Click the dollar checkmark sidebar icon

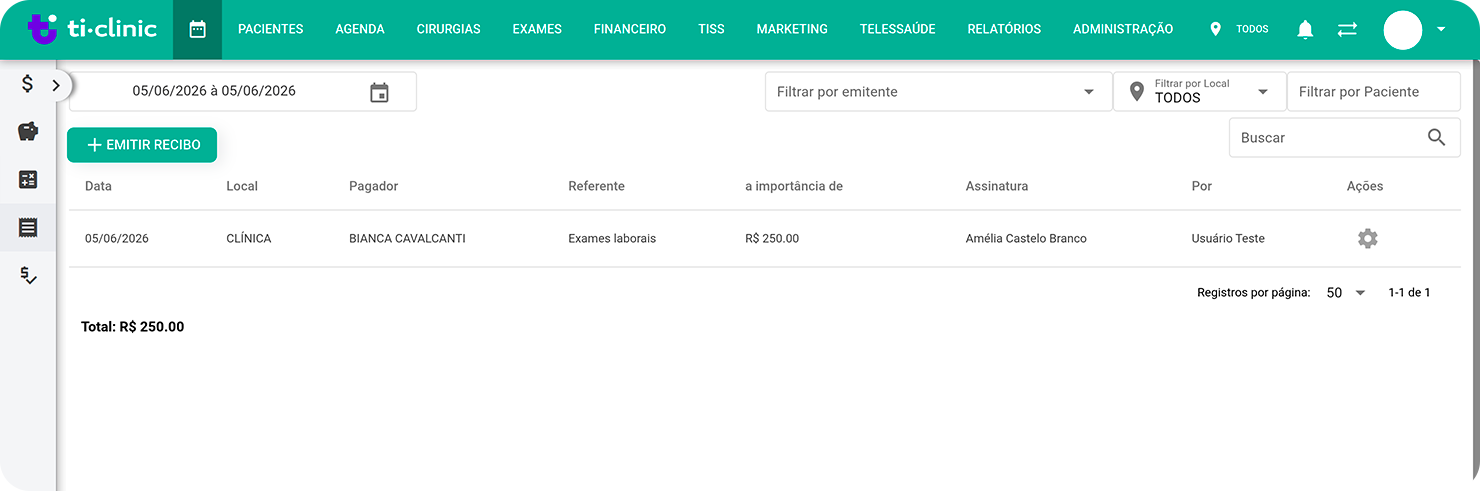click(x=28, y=275)
